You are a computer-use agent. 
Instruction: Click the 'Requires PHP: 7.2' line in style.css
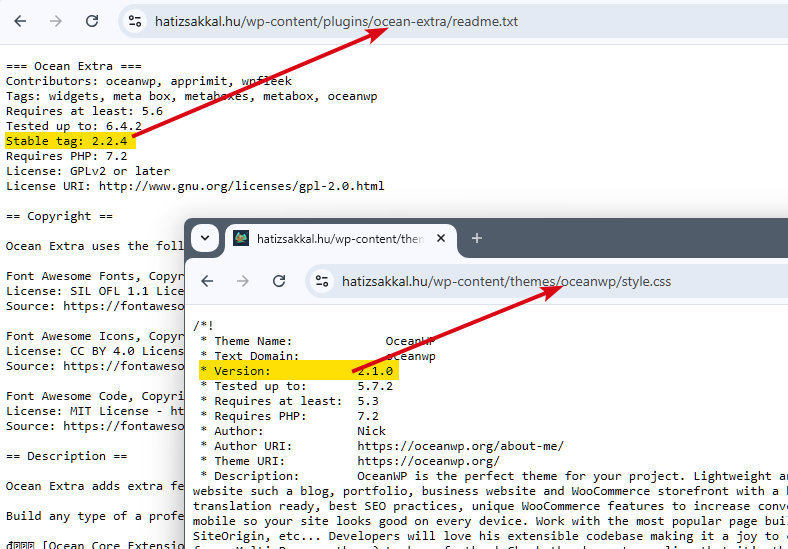click(289, 416)
